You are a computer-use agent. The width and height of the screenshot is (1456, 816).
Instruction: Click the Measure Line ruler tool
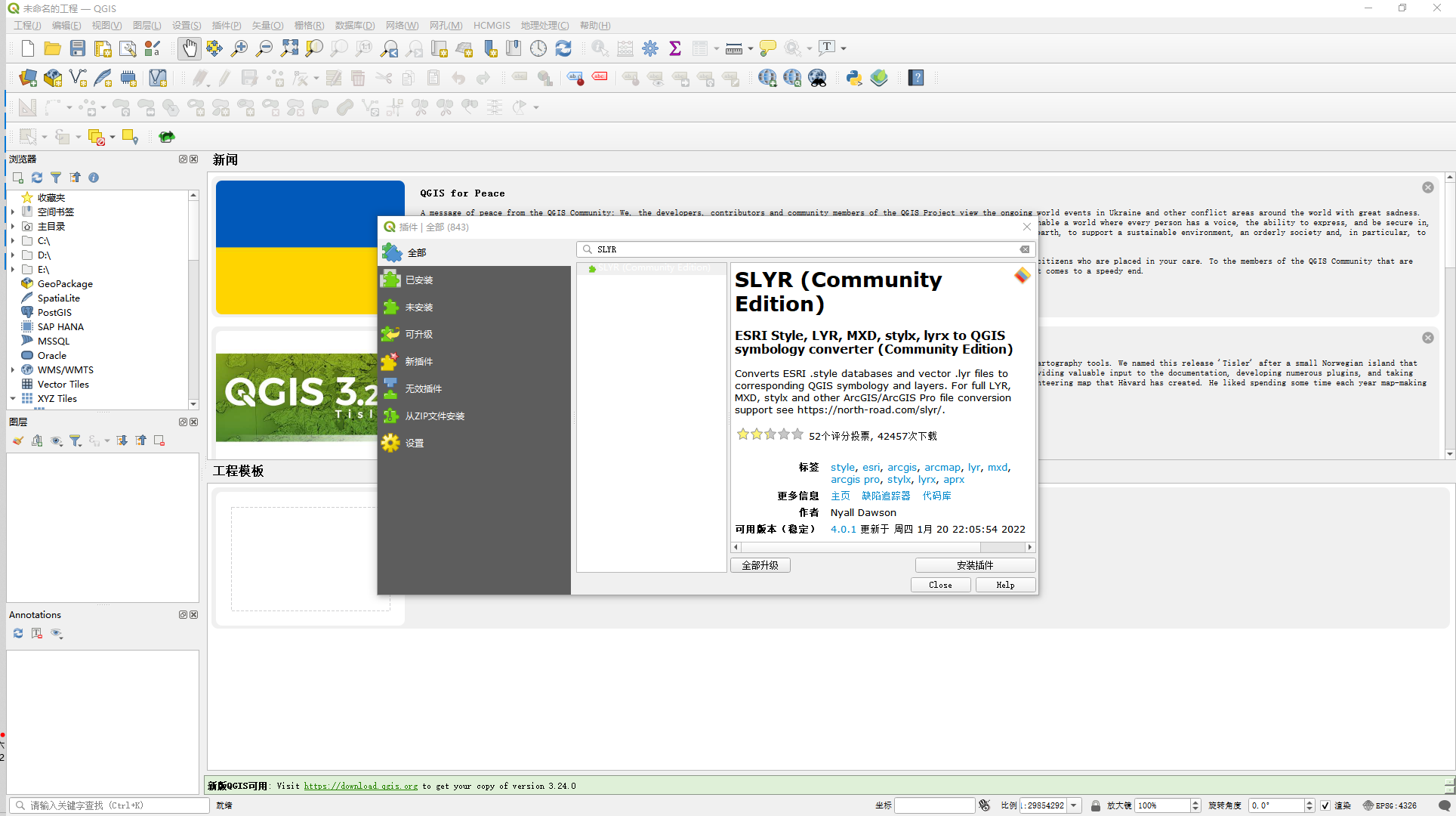pos(733,48)
